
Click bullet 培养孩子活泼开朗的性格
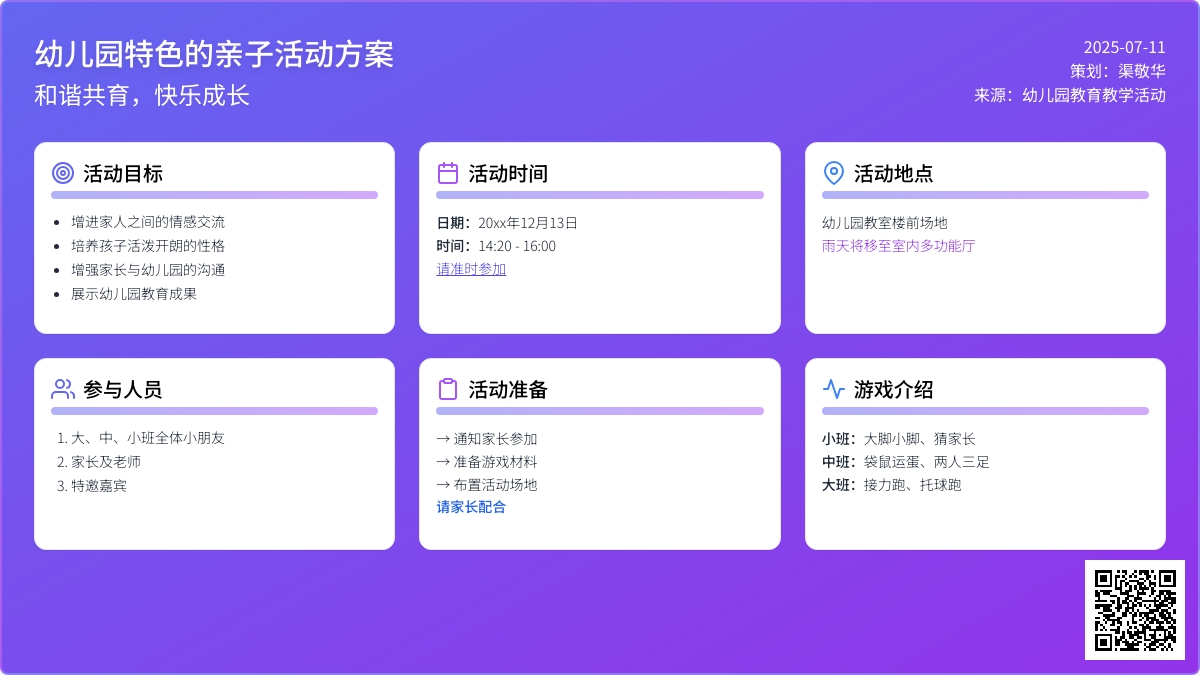[x=148, y=246]
